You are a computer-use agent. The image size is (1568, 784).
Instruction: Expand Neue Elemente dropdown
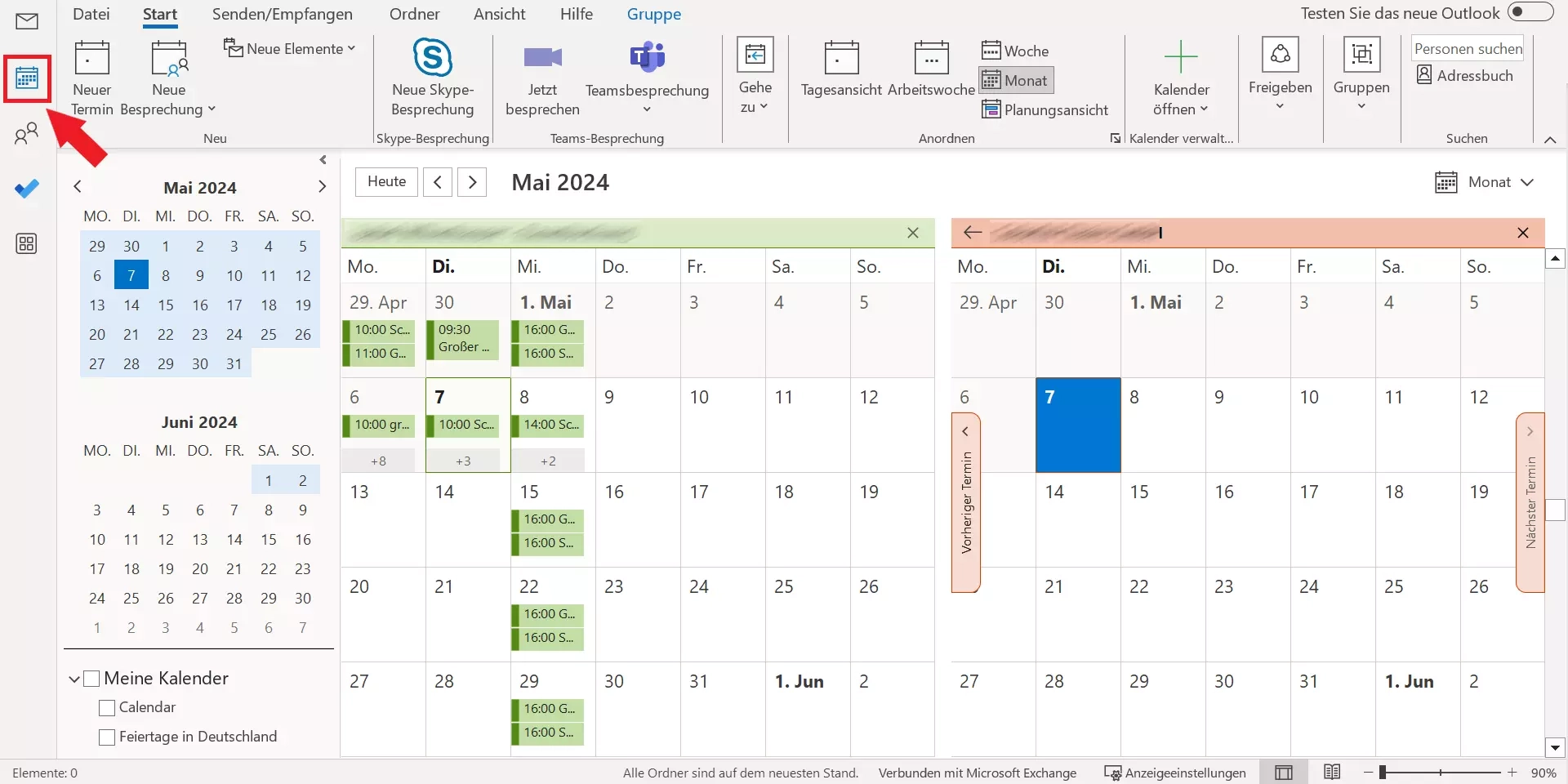pos(290,49)
